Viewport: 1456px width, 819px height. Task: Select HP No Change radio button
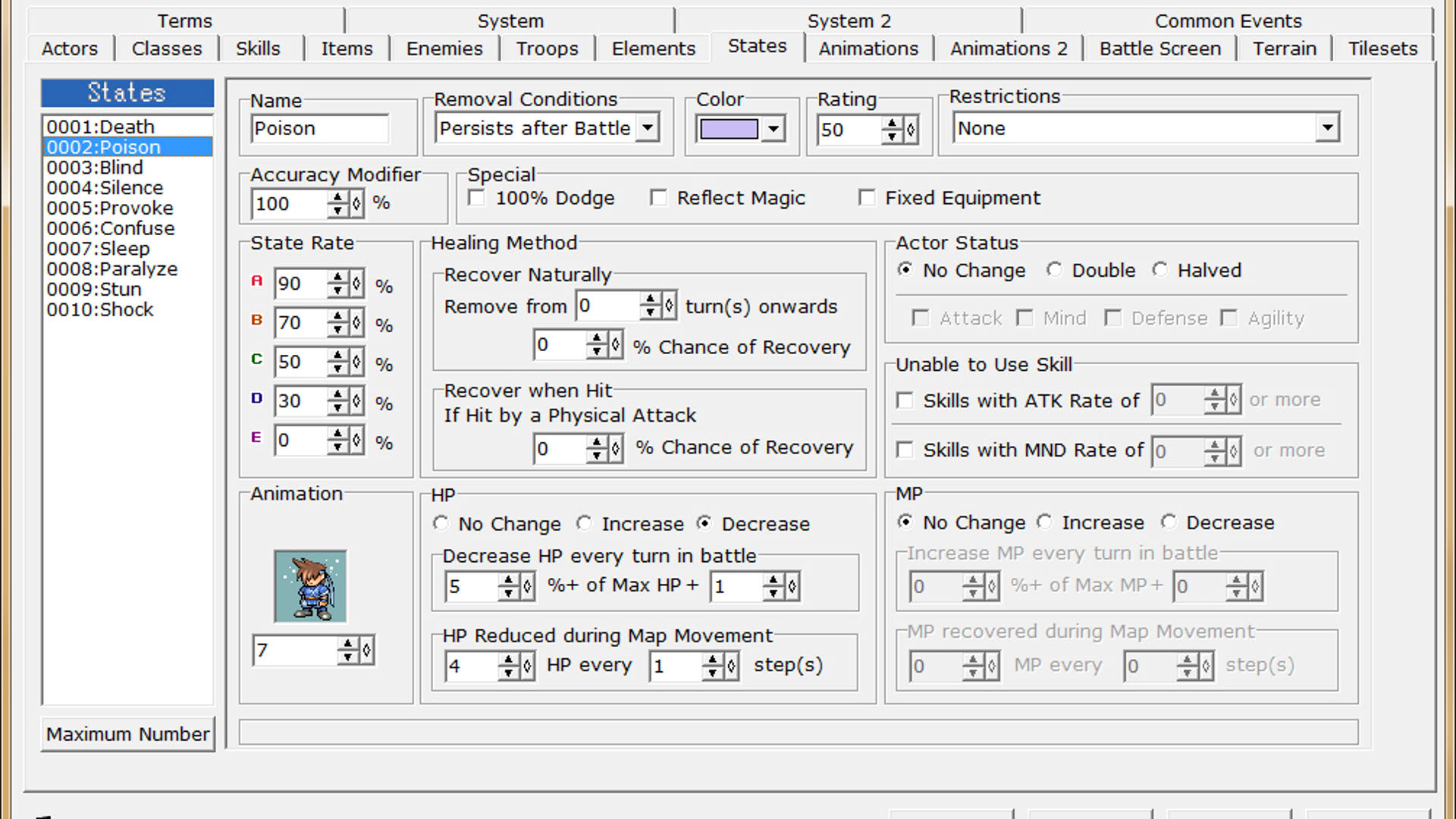441,523
